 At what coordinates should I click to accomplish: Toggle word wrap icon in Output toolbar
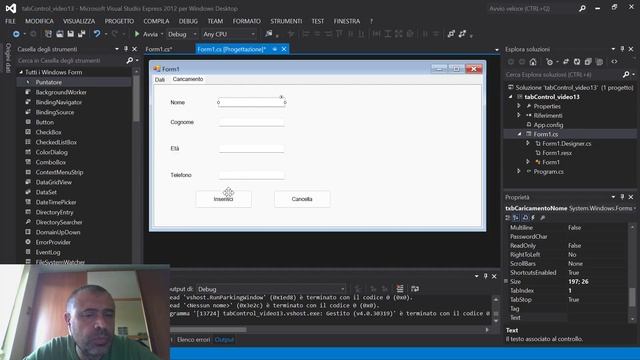point(415,289)
